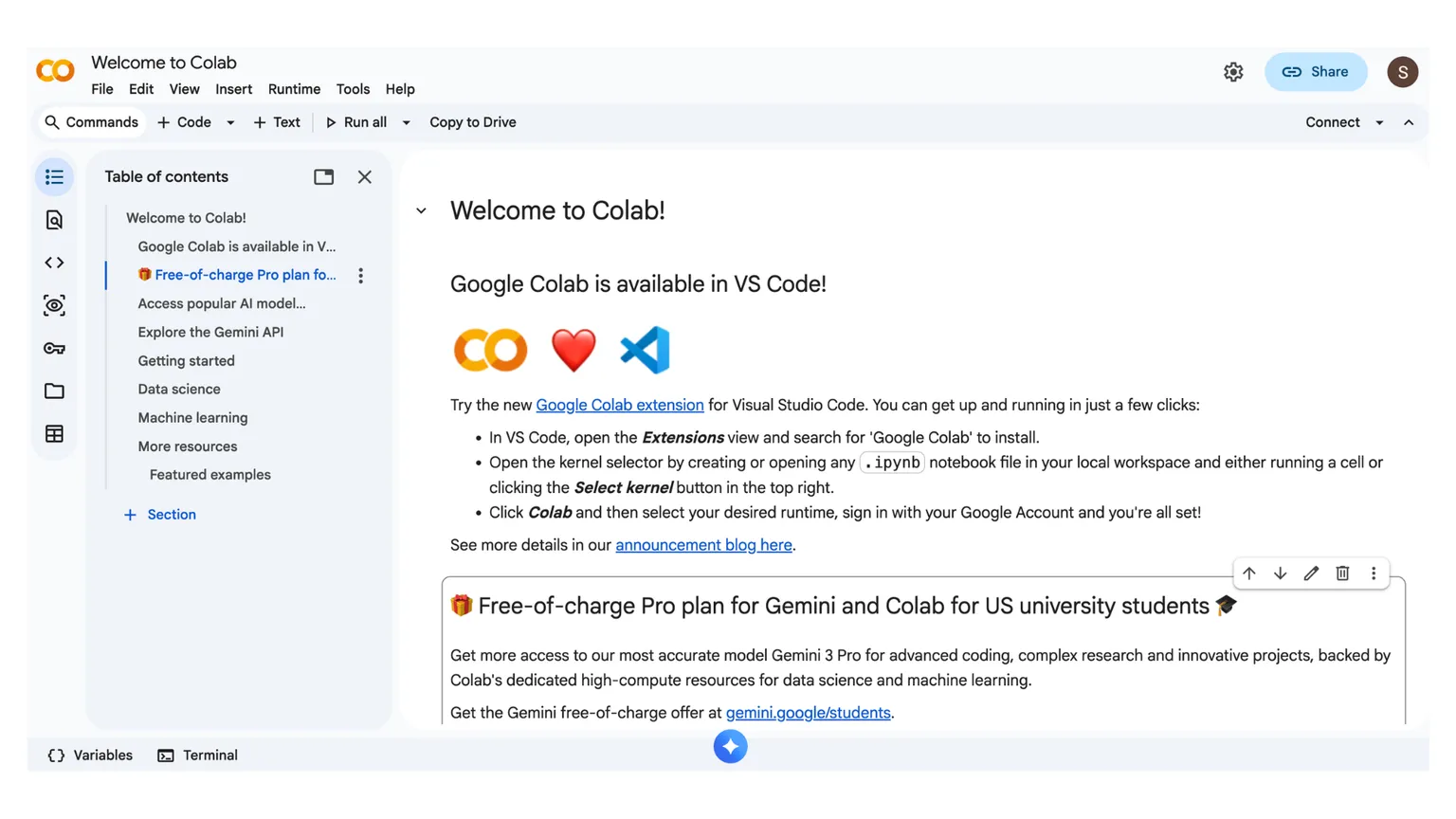Image resolution: width=1456 pixels, height=819 pixels.
Task: Open the File menu
Action: click(x=102, y=89)
